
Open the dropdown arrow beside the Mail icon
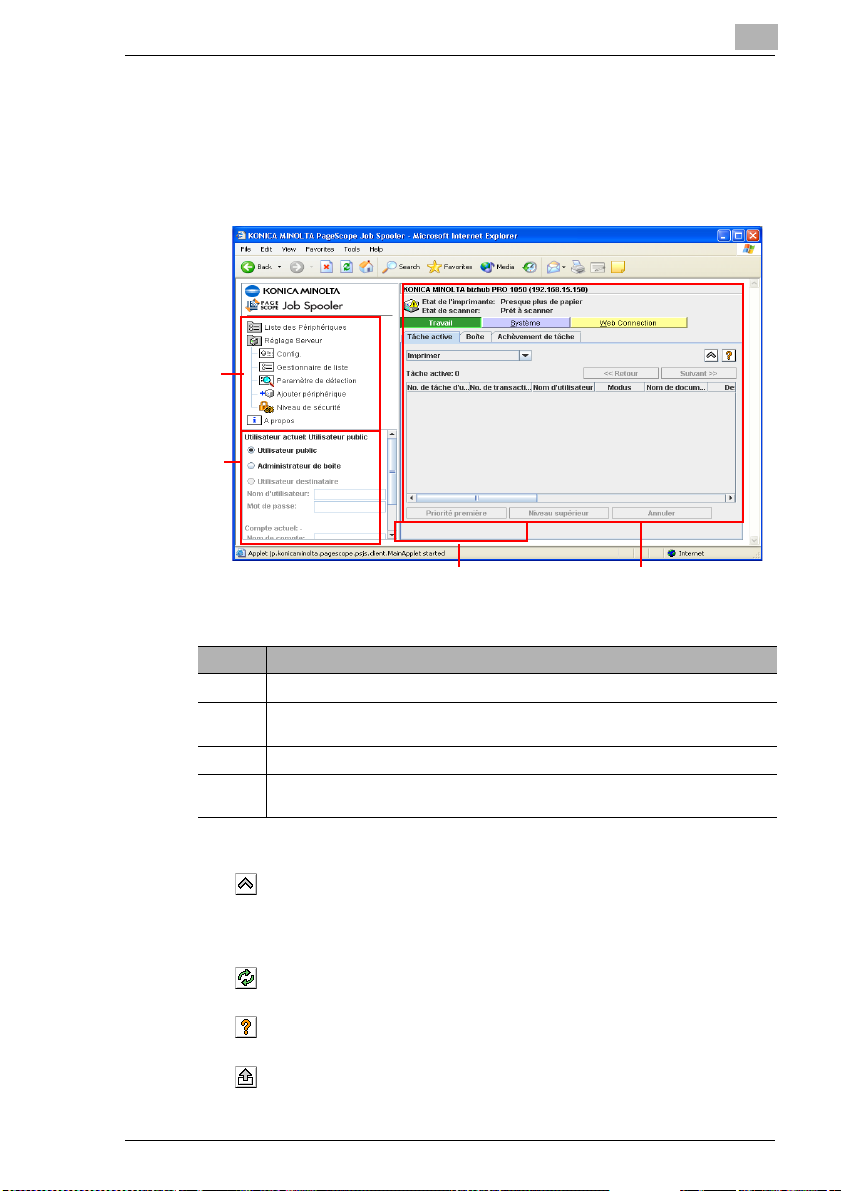[564, 267]
